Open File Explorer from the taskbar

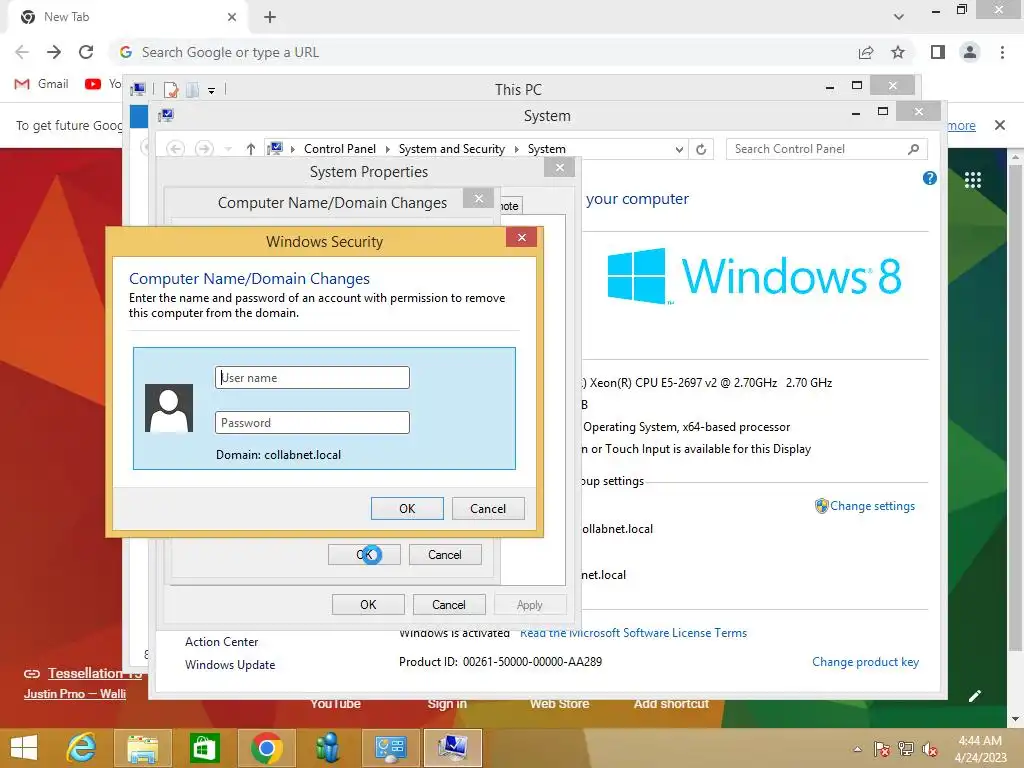tap(142, 748)
